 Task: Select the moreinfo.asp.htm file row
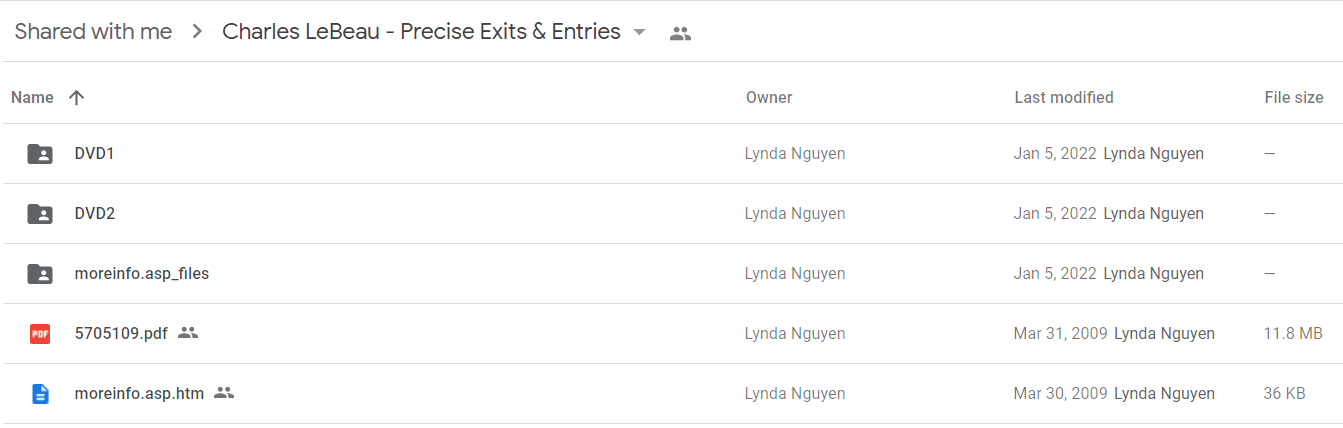pos(671,394)
